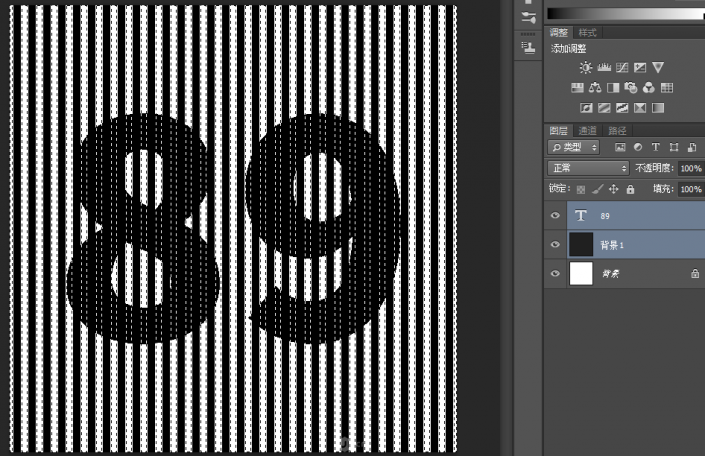Click the Color Balance scales icon

pos(595,88)
